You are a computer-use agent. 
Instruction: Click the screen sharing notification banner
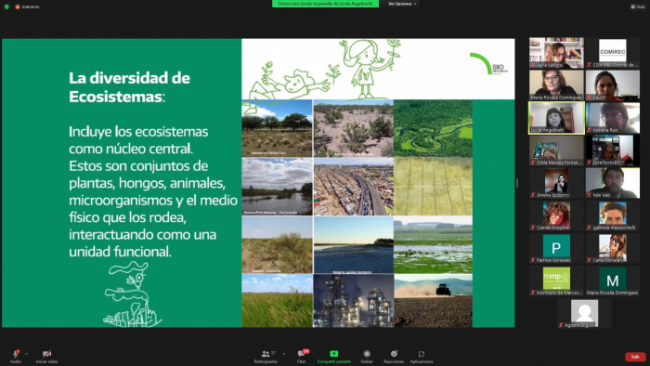[x=325, y=4]
